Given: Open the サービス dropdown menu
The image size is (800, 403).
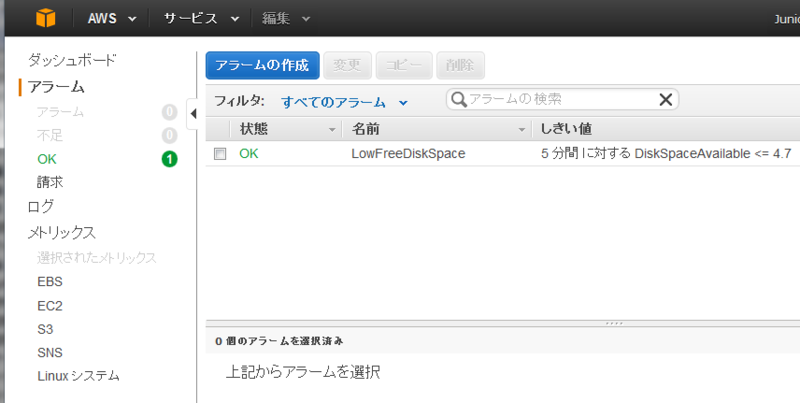Looking at the screenshot, I should 201,19.
